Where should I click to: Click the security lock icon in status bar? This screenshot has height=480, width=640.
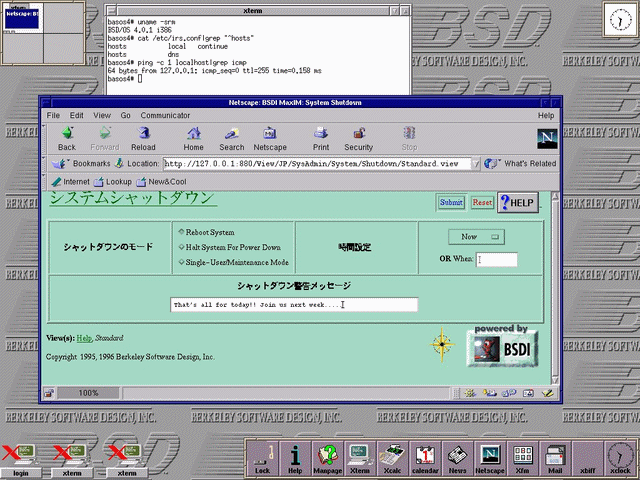pyautogui.click(x=49, y=393)
